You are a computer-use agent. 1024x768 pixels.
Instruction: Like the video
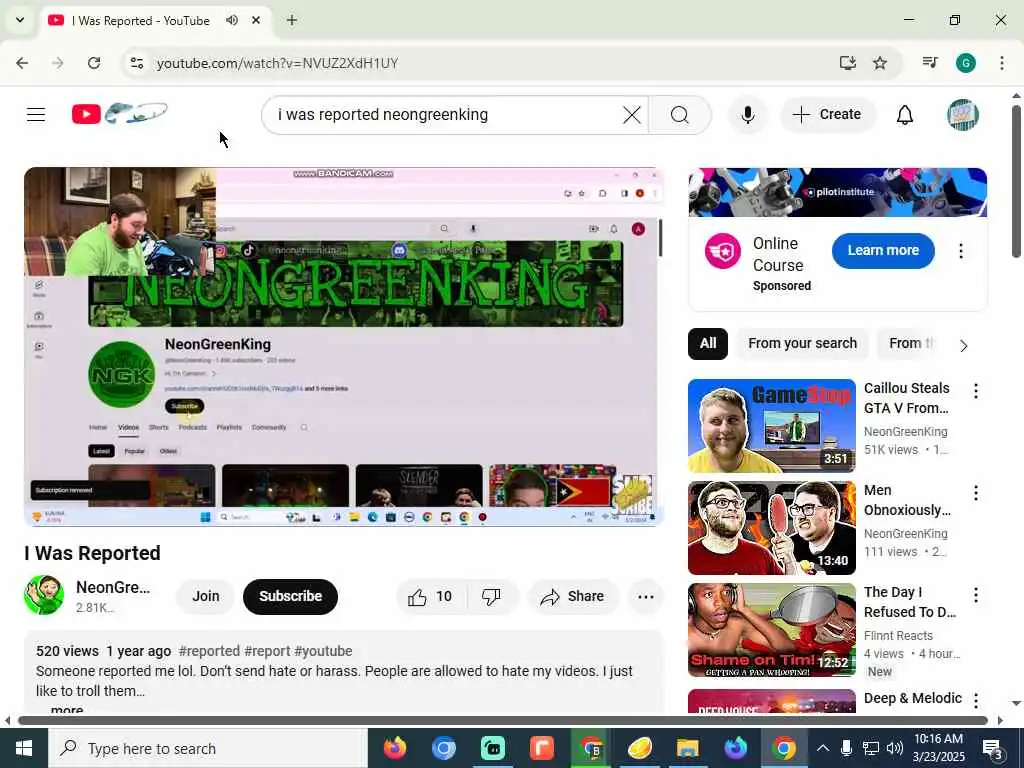pos(430,596)
